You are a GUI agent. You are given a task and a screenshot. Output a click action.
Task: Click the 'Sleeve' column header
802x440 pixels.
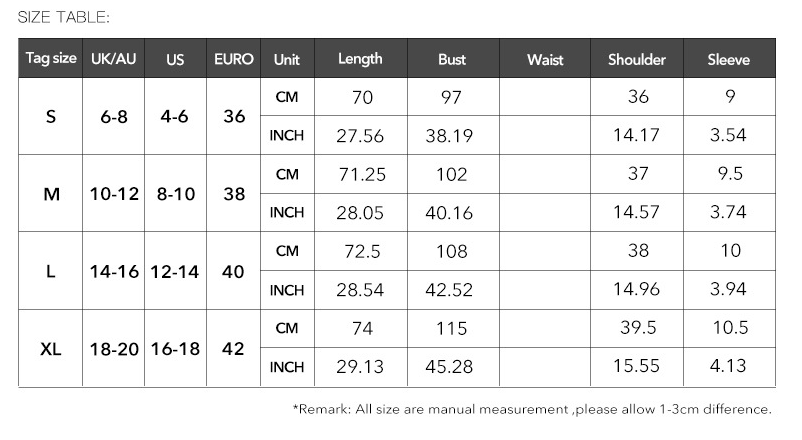coord(729,59)
